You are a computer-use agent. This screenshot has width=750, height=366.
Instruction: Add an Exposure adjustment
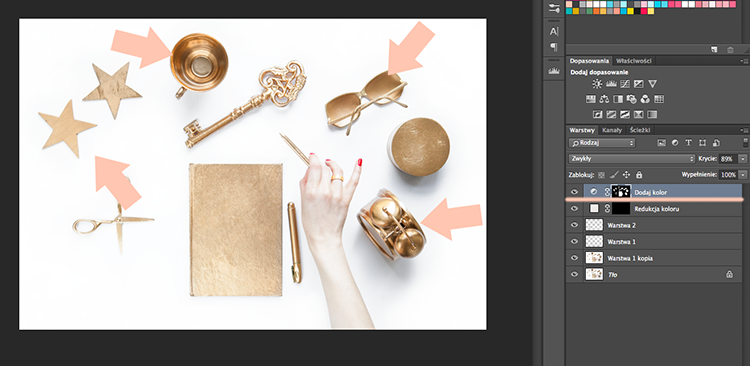pyautogui.click(x=639, y=84)
